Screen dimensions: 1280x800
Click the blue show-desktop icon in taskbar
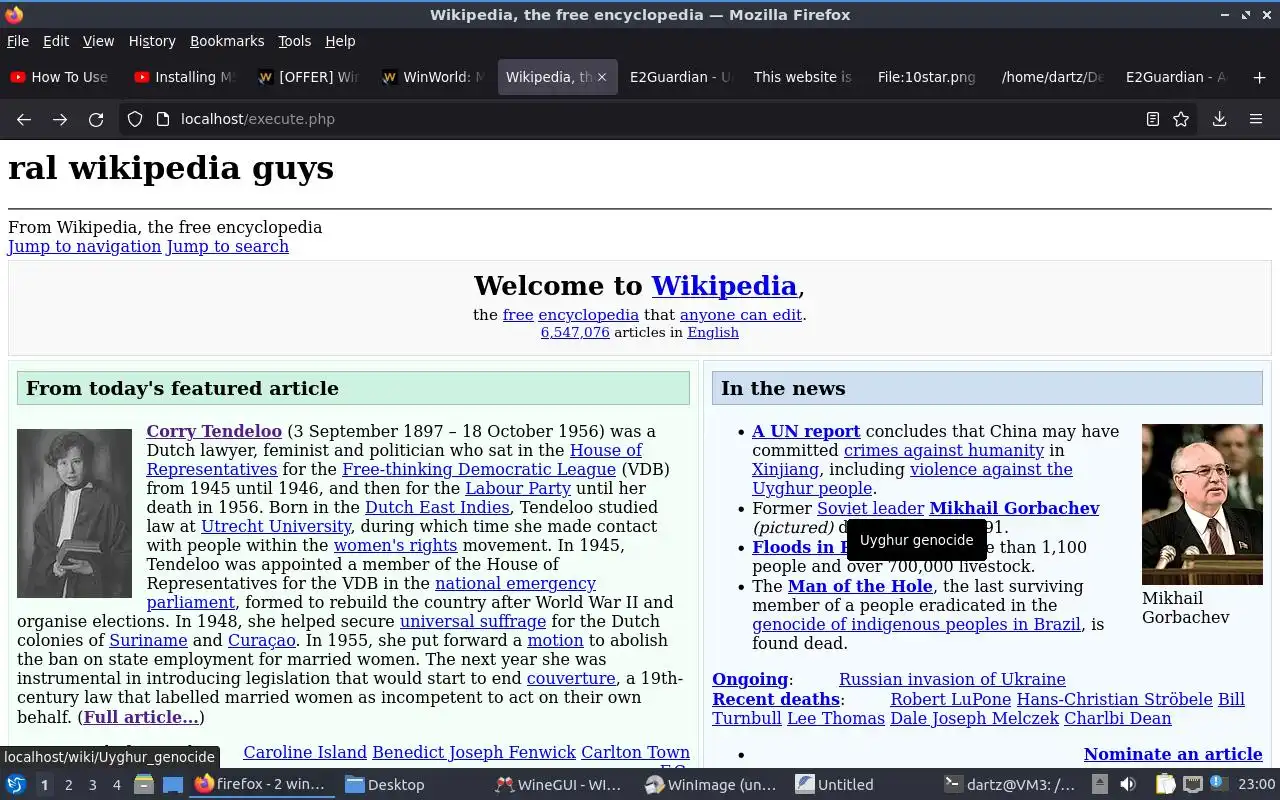[x=172, y=785]
